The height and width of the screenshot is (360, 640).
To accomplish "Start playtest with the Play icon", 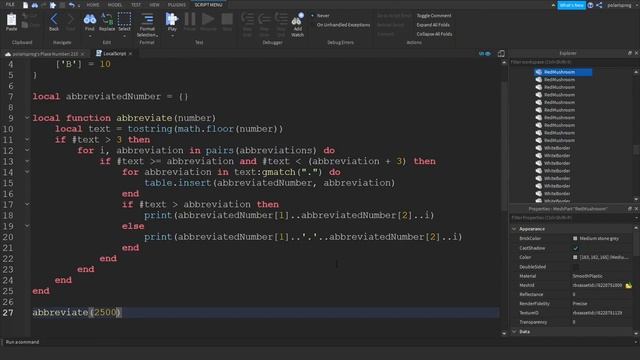I will 172,19.
